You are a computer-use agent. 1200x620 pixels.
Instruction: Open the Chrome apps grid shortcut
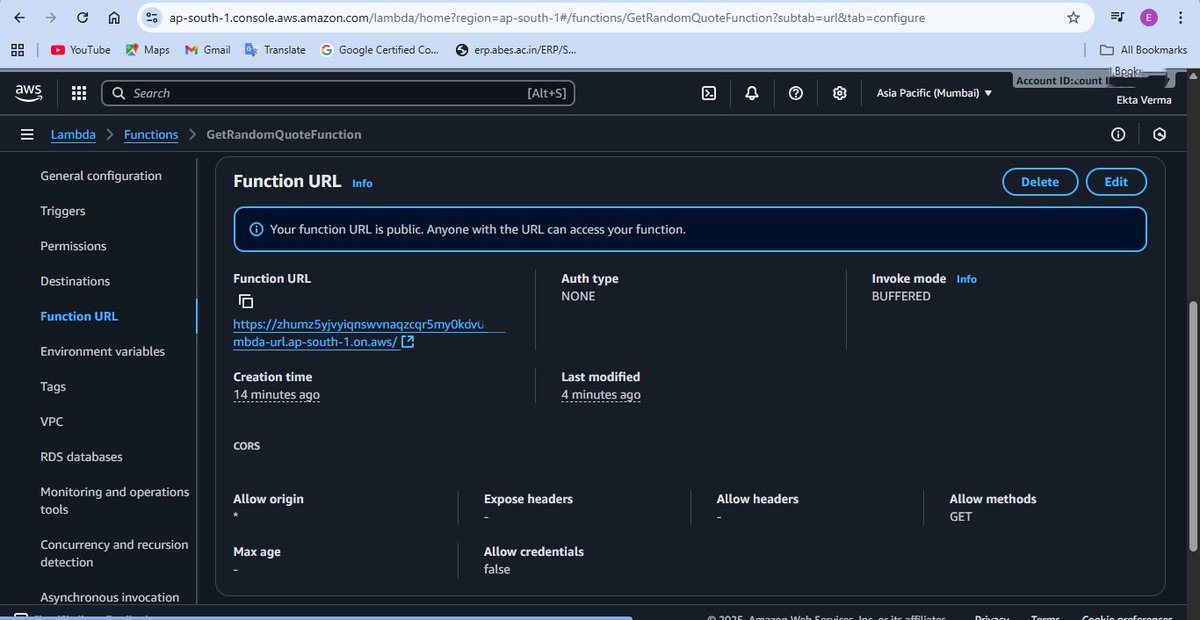click(x=18, y=49)
